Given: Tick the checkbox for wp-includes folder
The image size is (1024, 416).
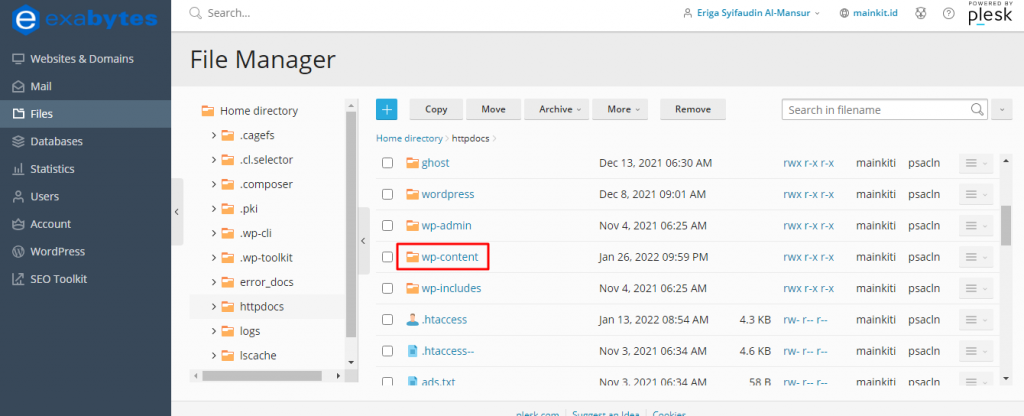Looking at the screenshot, I should tap(387, 289).
